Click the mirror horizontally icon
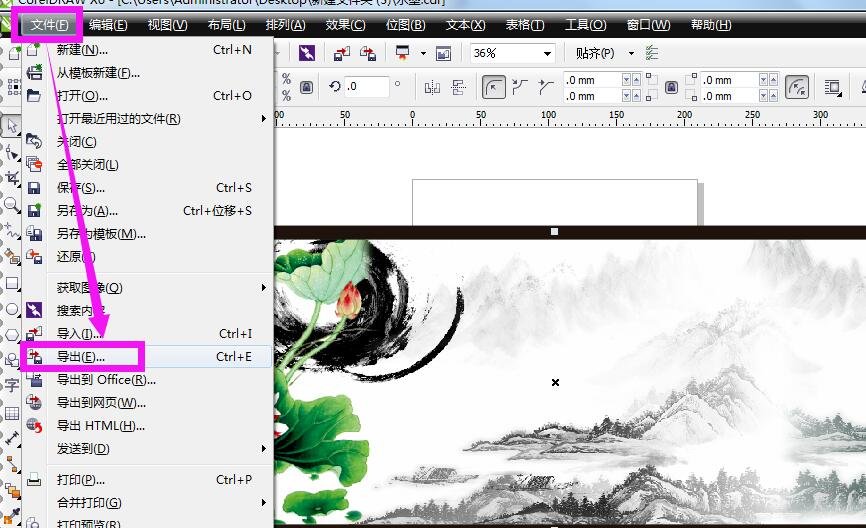The image size is (866, 528). click(x=432, y=88)
